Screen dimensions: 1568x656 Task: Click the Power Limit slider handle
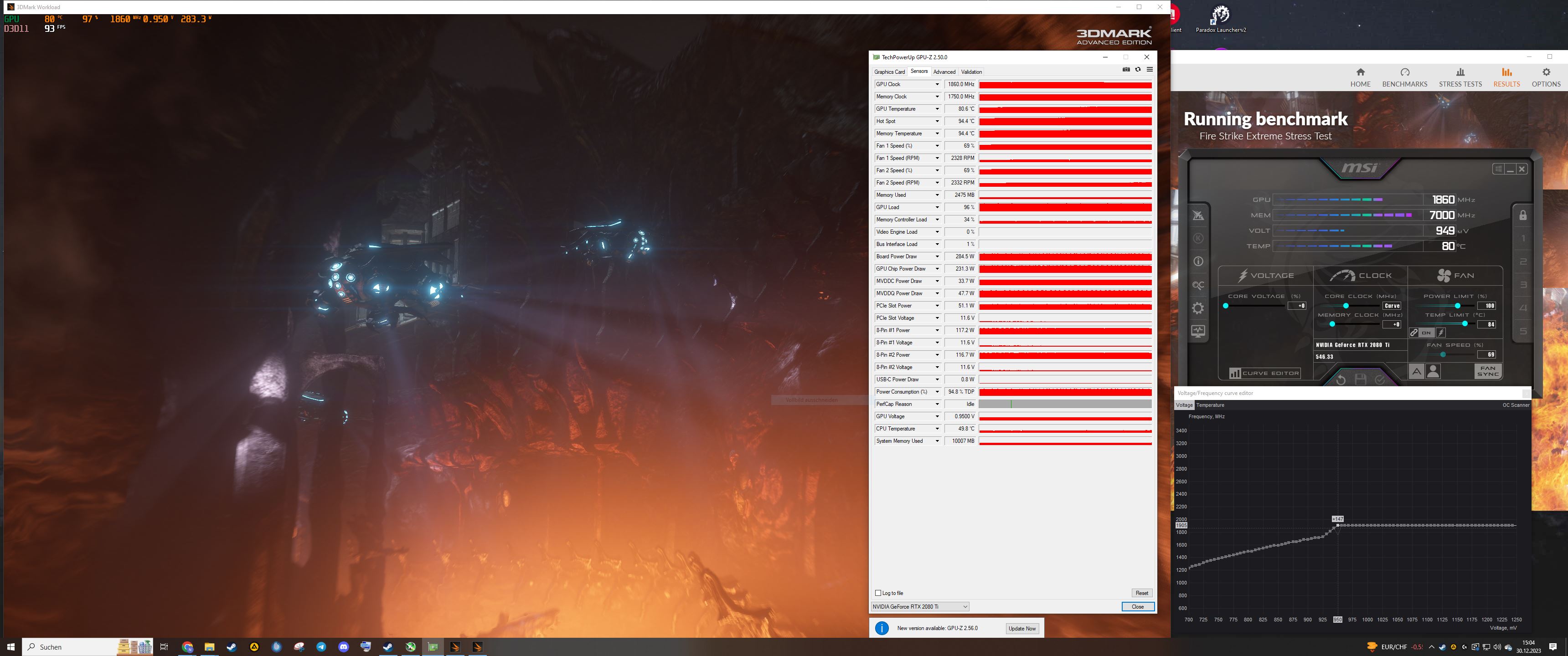click(x=1457, y=306)
